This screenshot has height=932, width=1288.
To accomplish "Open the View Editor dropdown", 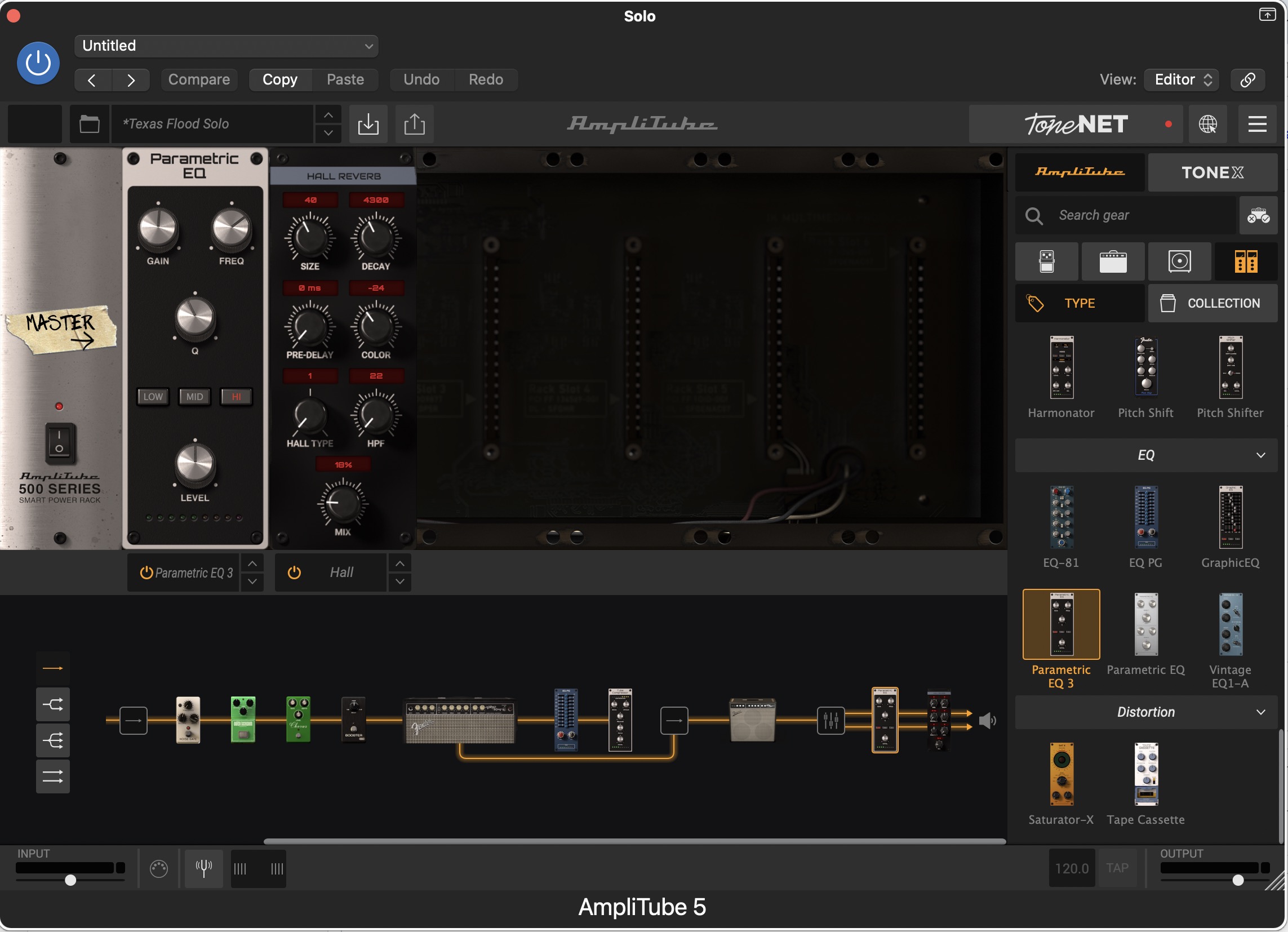I will (1183, 79).
